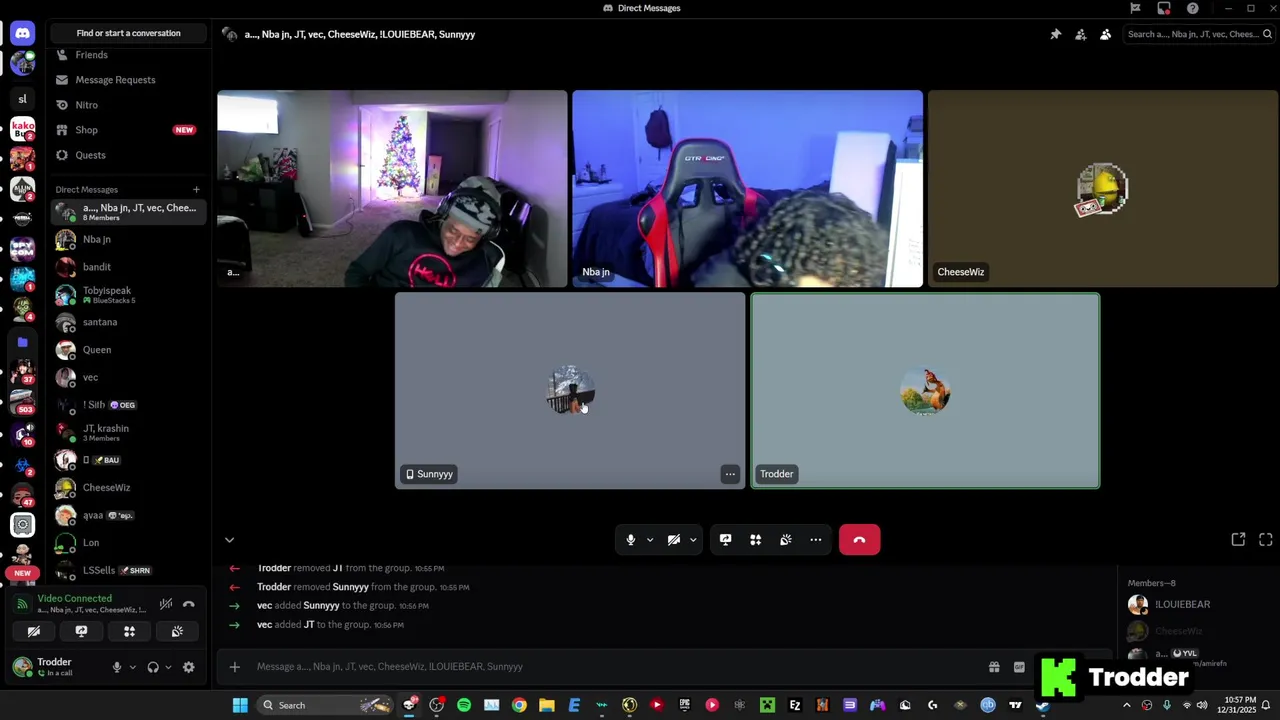Expand input device options in user panel
1280x720 pixels.
[132, 667]
